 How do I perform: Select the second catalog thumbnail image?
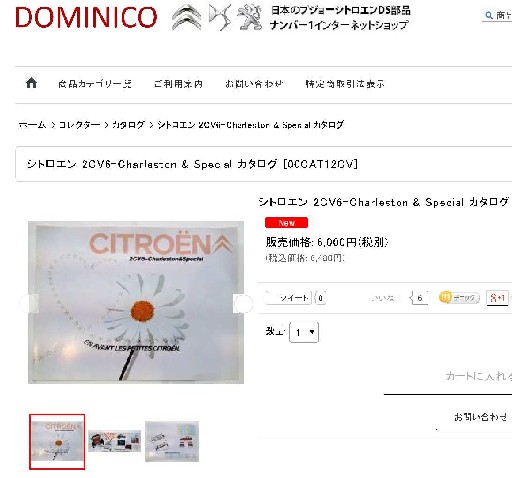114,441
